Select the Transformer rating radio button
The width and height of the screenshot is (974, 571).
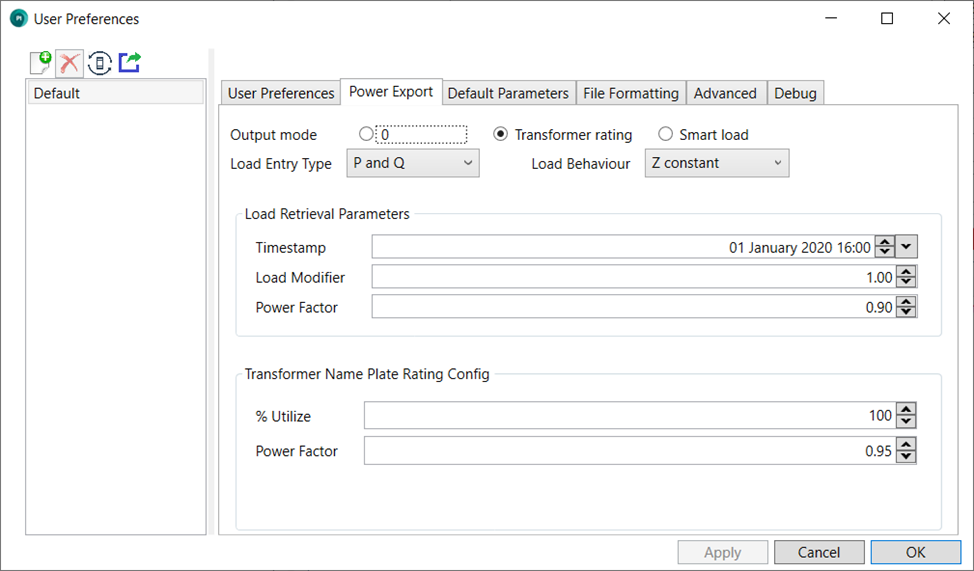pyautogui.click(x=501, y=135)
